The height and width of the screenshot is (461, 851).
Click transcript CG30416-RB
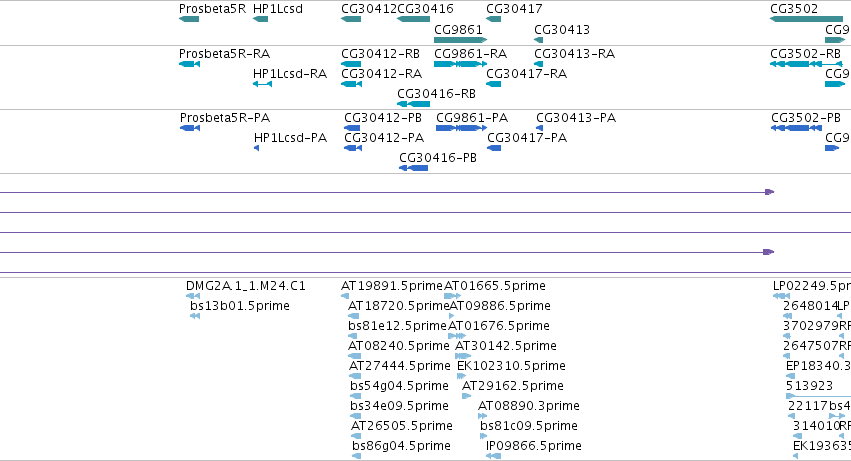(436, 94)
